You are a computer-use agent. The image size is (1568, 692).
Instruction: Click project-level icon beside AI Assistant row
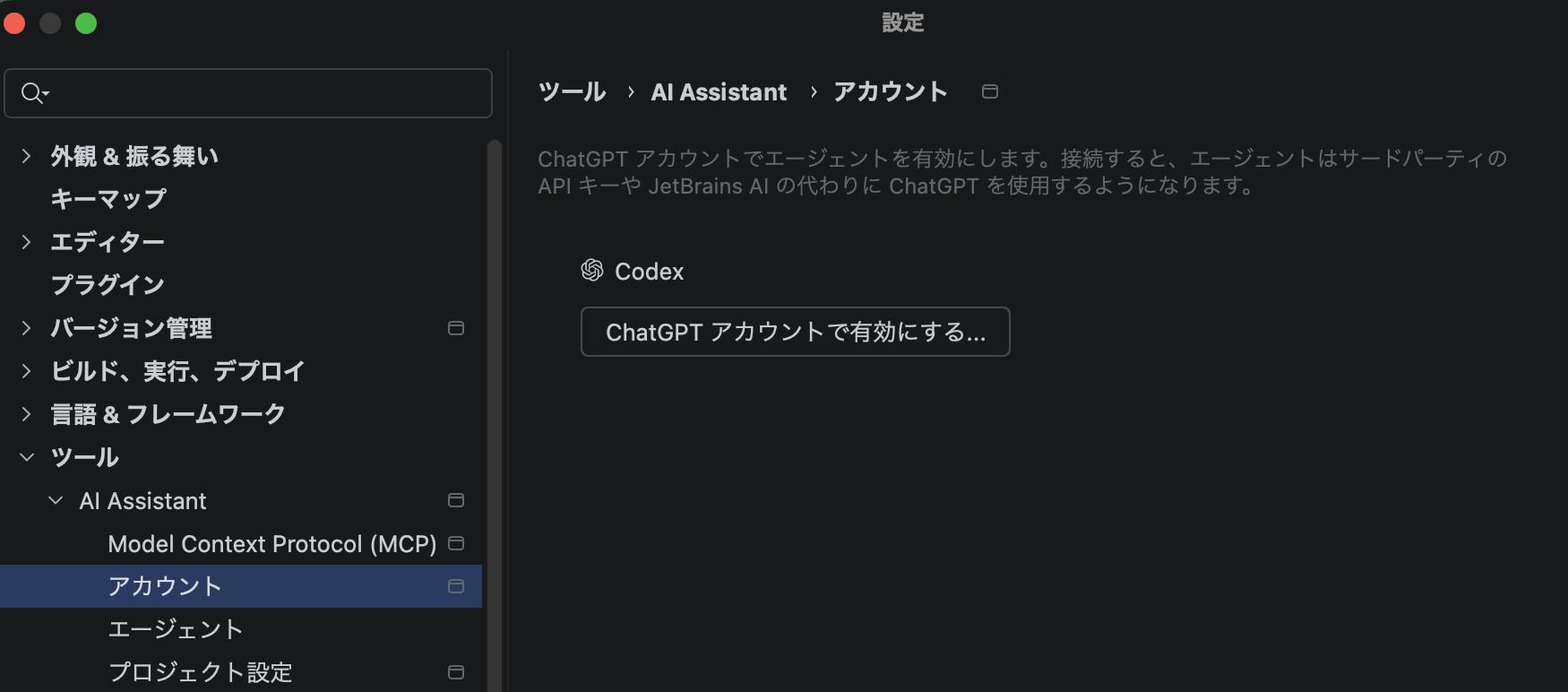tap(456, 500)
